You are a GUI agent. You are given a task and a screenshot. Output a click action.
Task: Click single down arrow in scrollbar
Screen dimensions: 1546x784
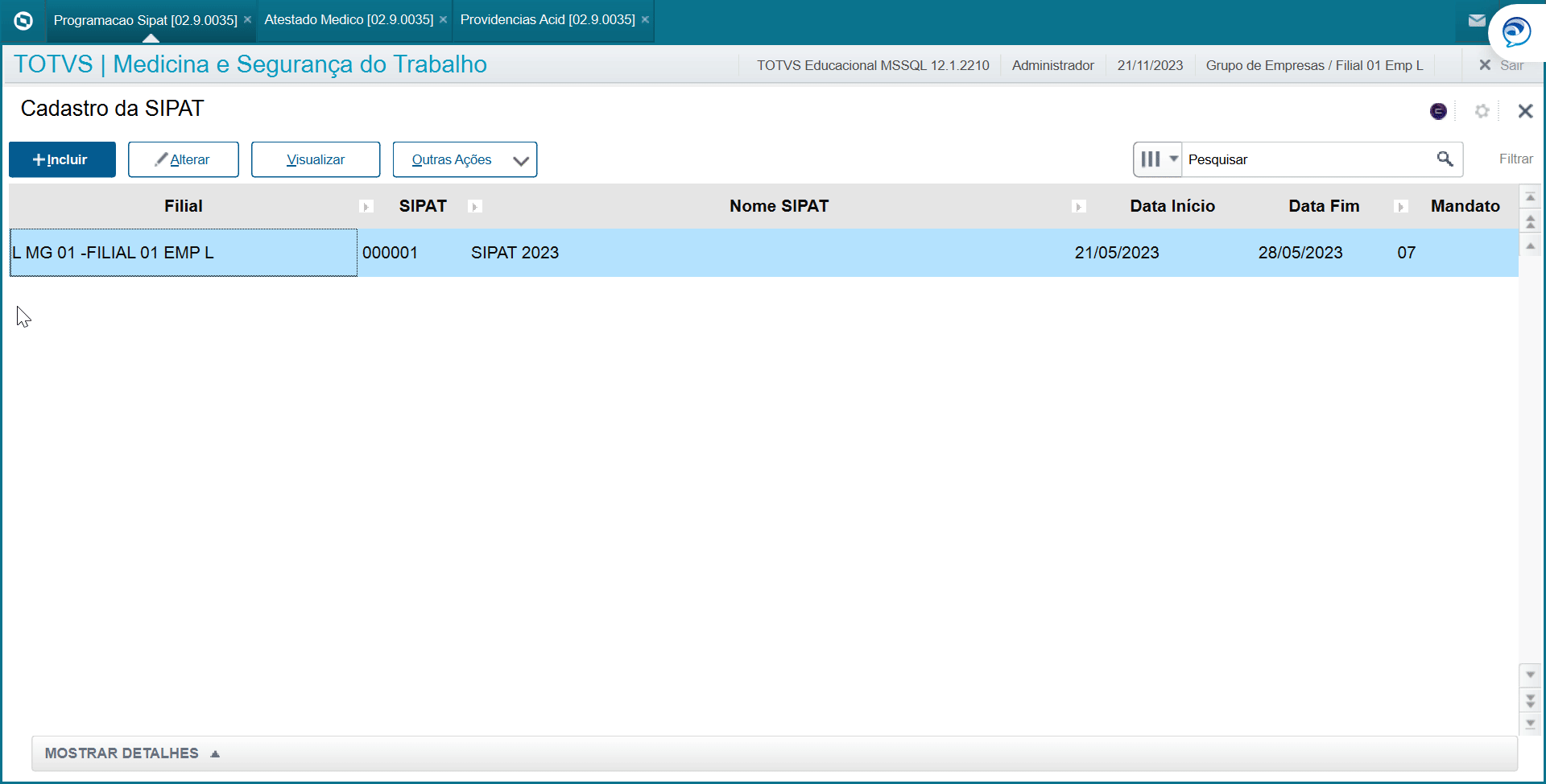[x=1531, y=675]
